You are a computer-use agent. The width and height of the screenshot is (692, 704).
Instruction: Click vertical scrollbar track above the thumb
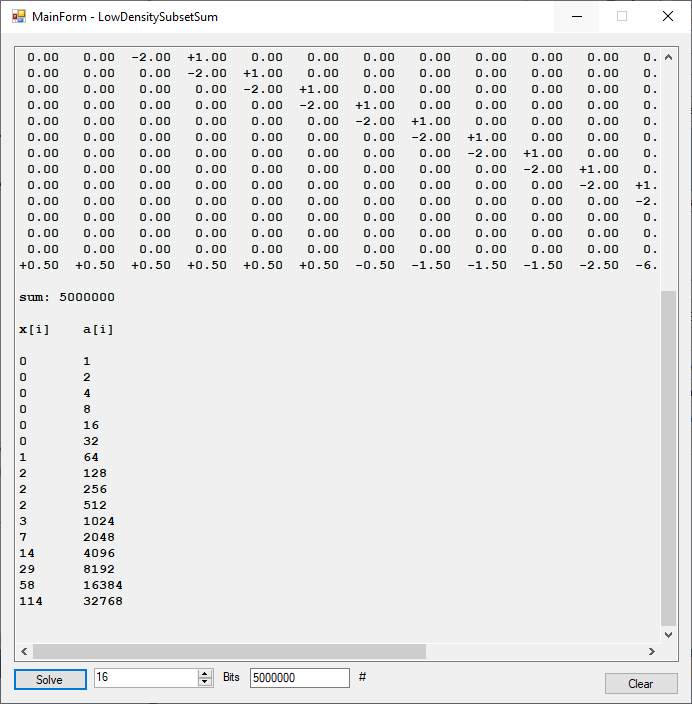click(669, 170)
